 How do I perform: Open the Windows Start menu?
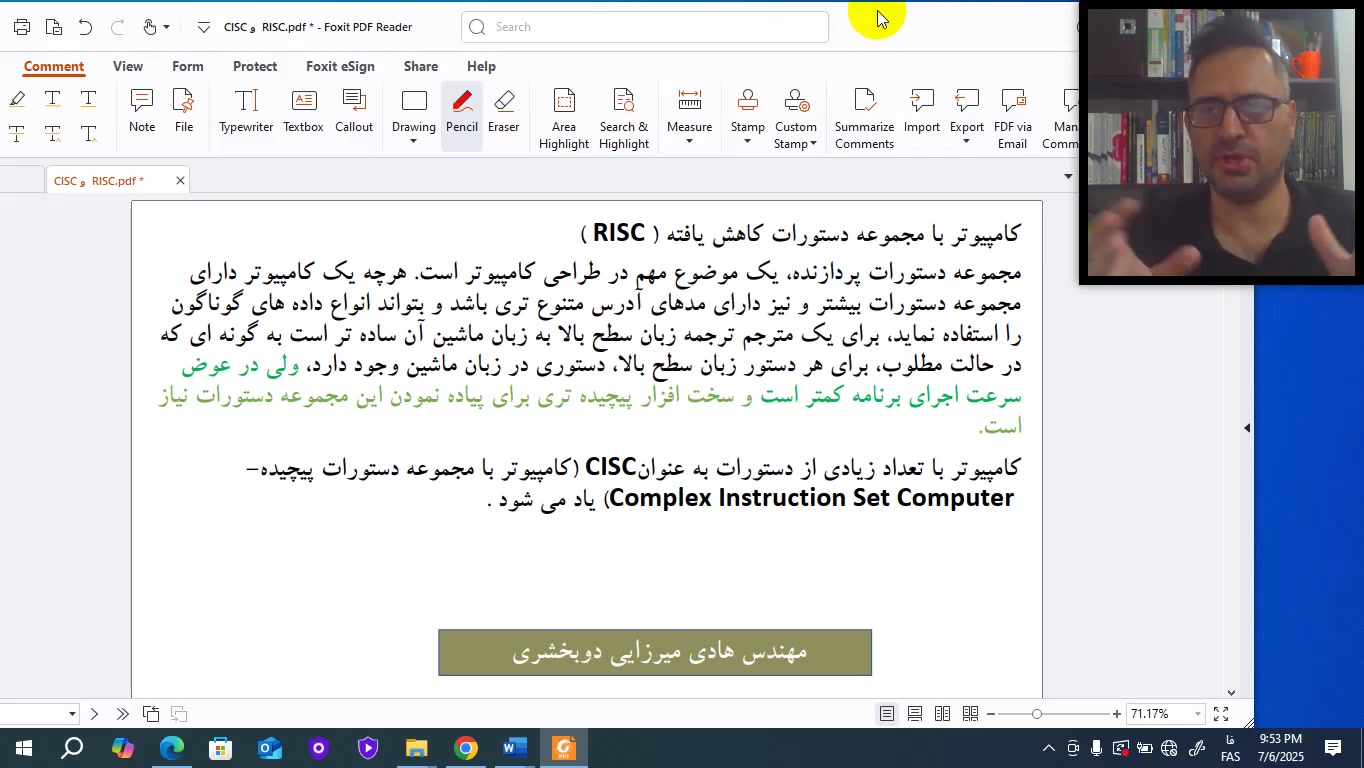tap(22, 748)
